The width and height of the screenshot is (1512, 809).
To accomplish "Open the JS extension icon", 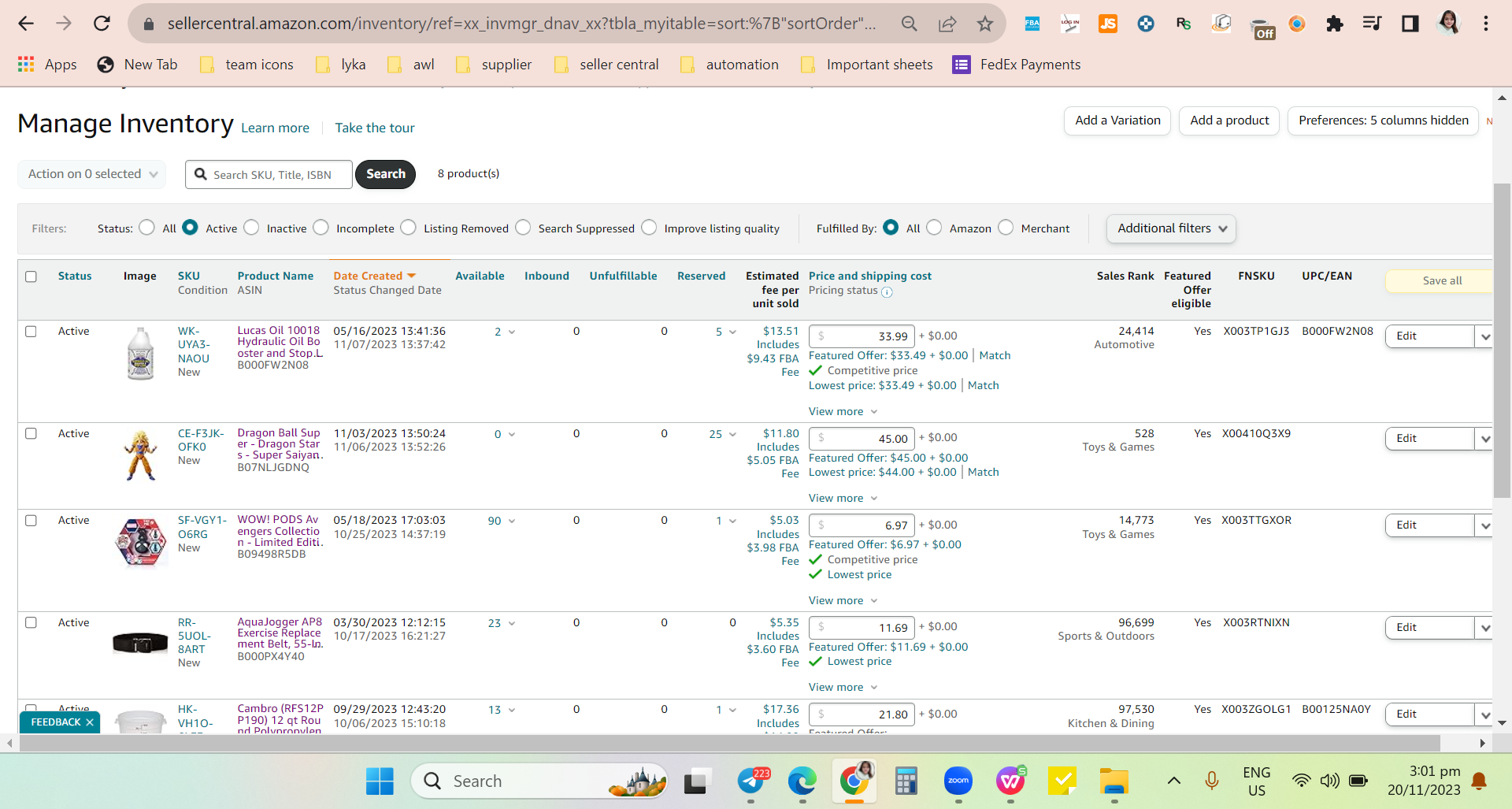I will pos(1108,24).
